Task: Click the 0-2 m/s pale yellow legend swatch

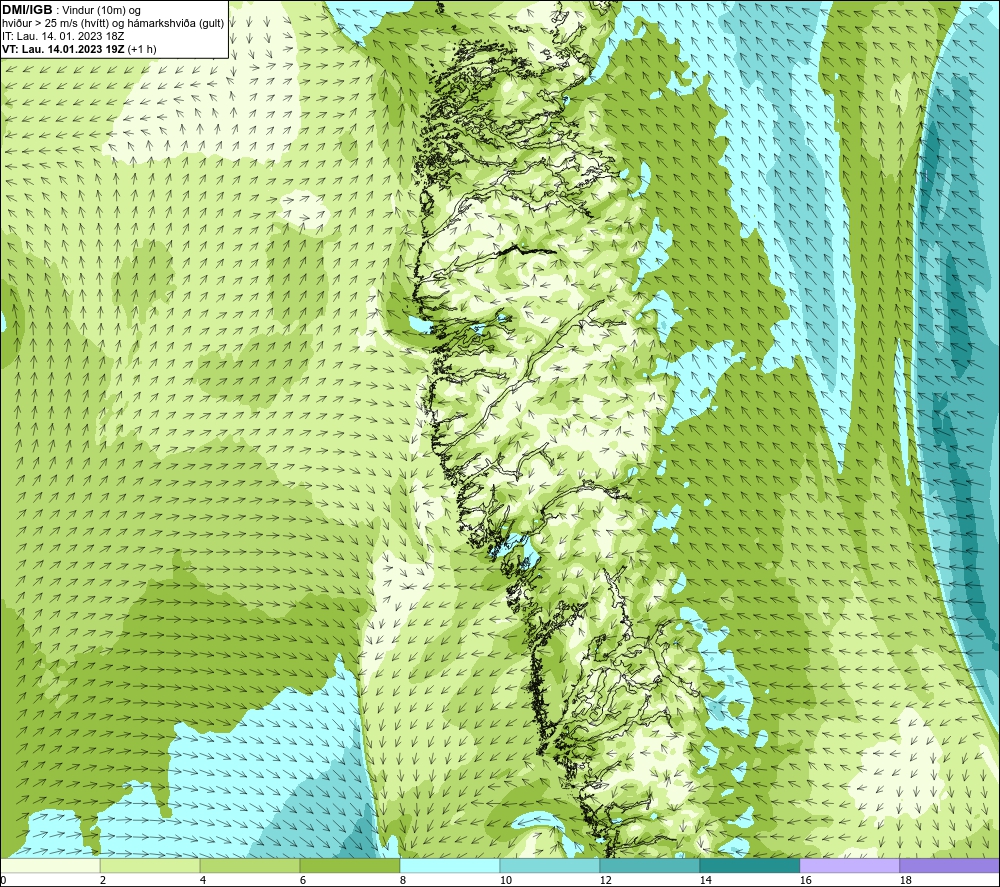Action: tap(50, 866)
